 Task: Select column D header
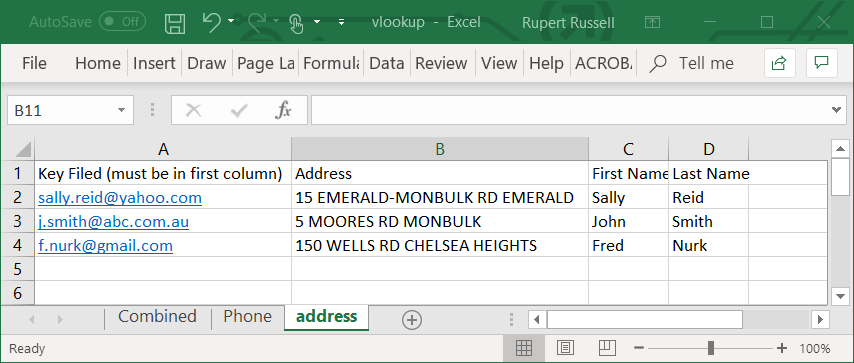(x=709, y=149)
